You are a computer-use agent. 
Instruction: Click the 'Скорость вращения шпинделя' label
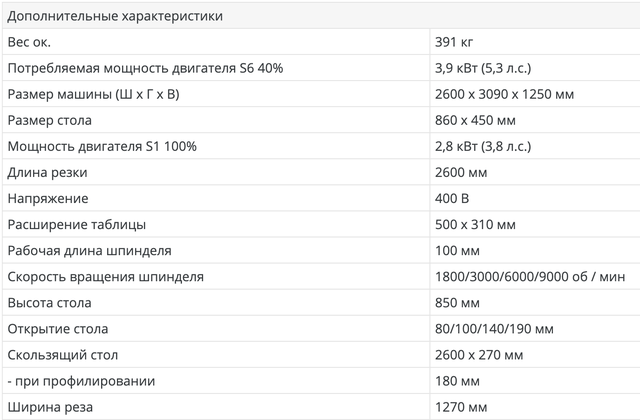click(105, 276)
